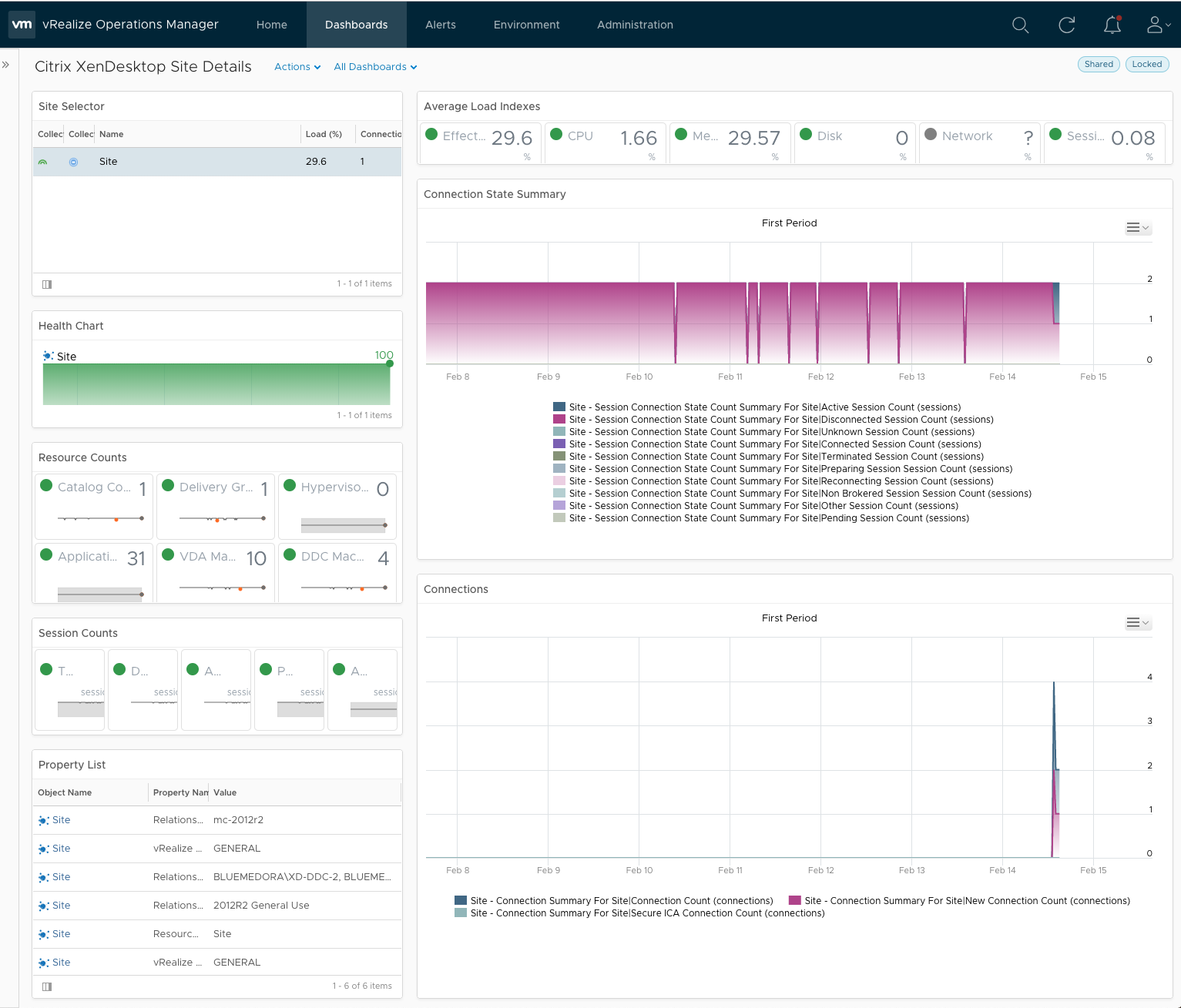The width and height of the screenshot is (1181, 1008).
Task: Click Site icon in Health Chart
Action: pyautogui.click(x=49, y=356)
